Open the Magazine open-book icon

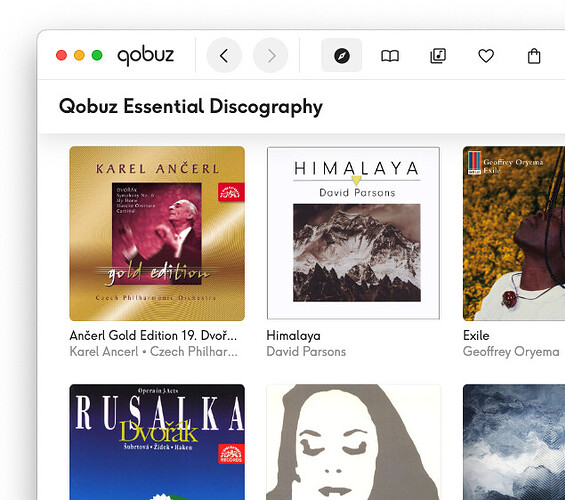tap(390, 56)
